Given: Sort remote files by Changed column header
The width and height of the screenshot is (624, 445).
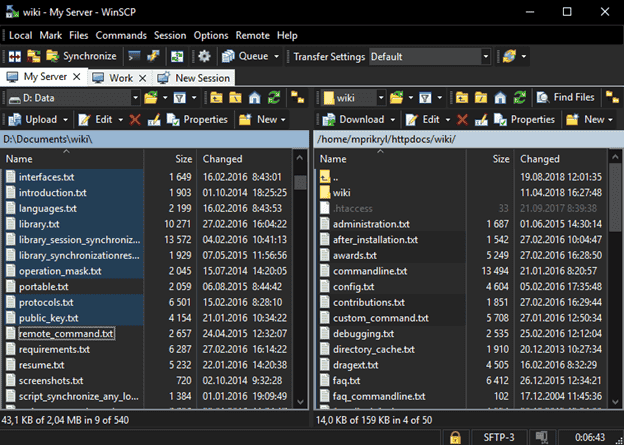Looking at the screenshot, I should click(x=540, y=158).
